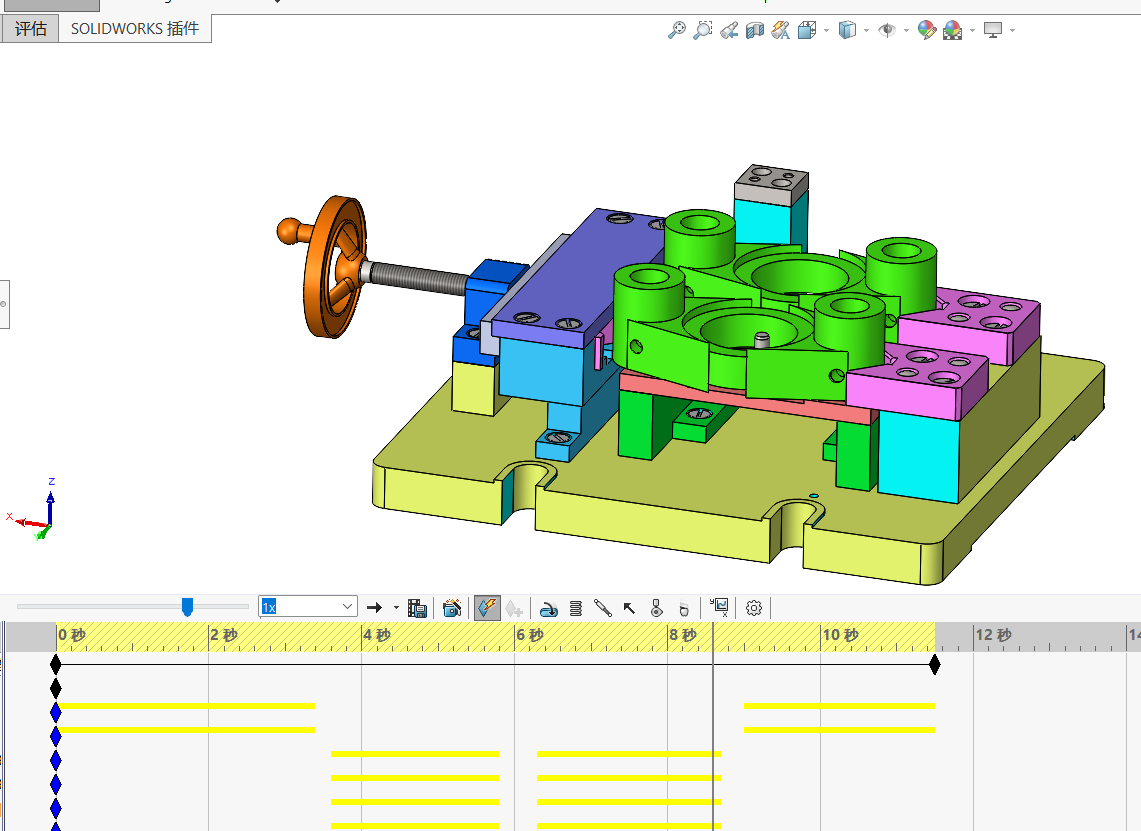Open Edit Appearance color ball icon

(x=926, y=30)
